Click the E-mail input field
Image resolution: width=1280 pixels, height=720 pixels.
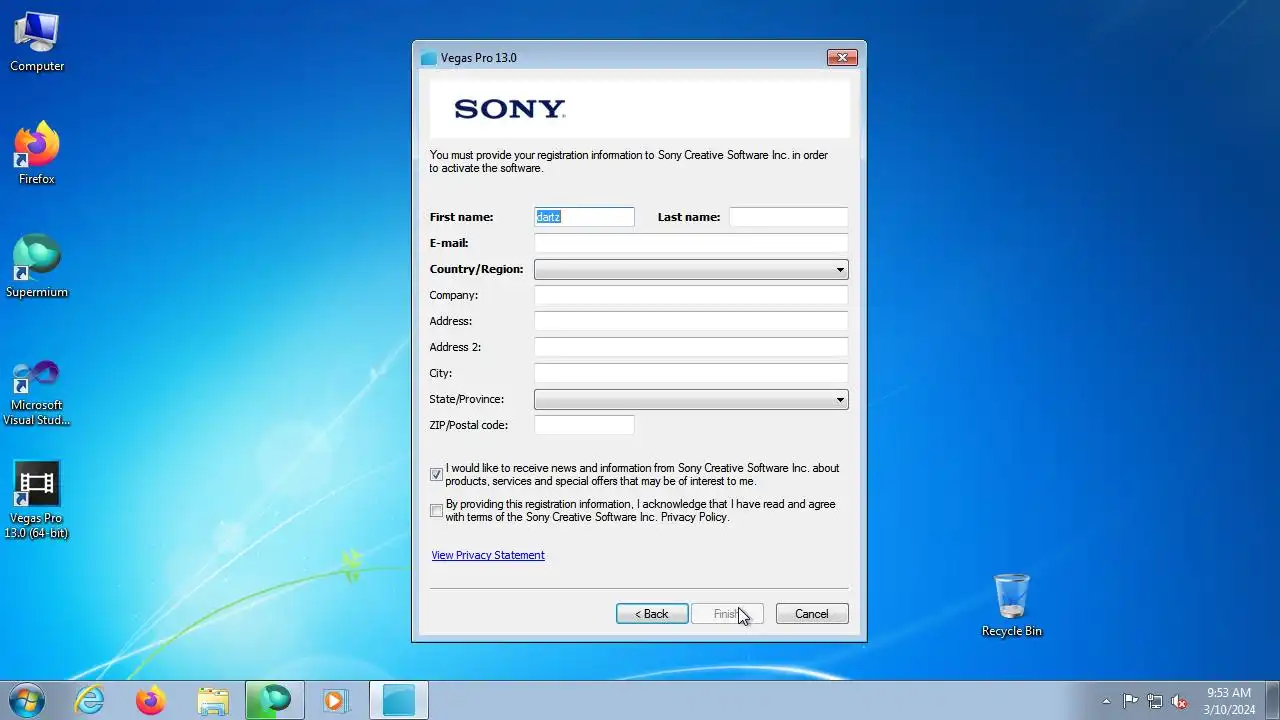pos(691,243)
